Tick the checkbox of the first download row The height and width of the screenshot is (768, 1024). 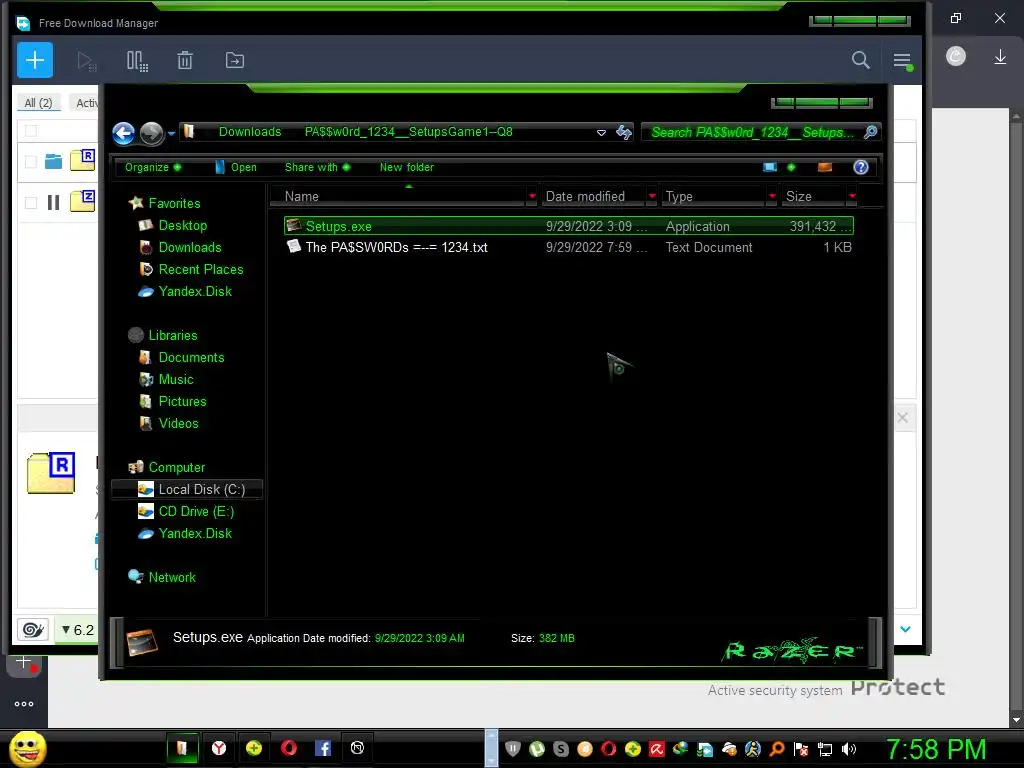coord(31,161)
